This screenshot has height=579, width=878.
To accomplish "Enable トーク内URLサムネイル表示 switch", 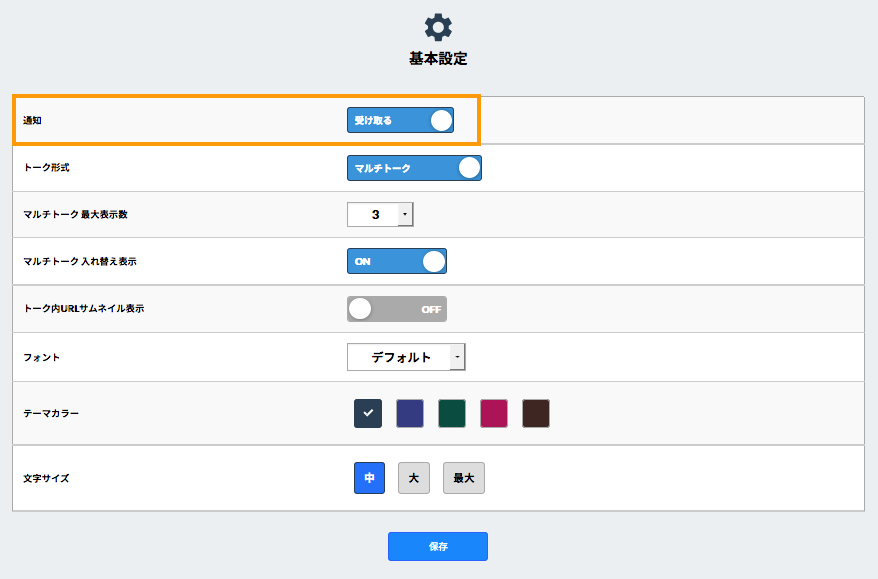I will 396,309.
